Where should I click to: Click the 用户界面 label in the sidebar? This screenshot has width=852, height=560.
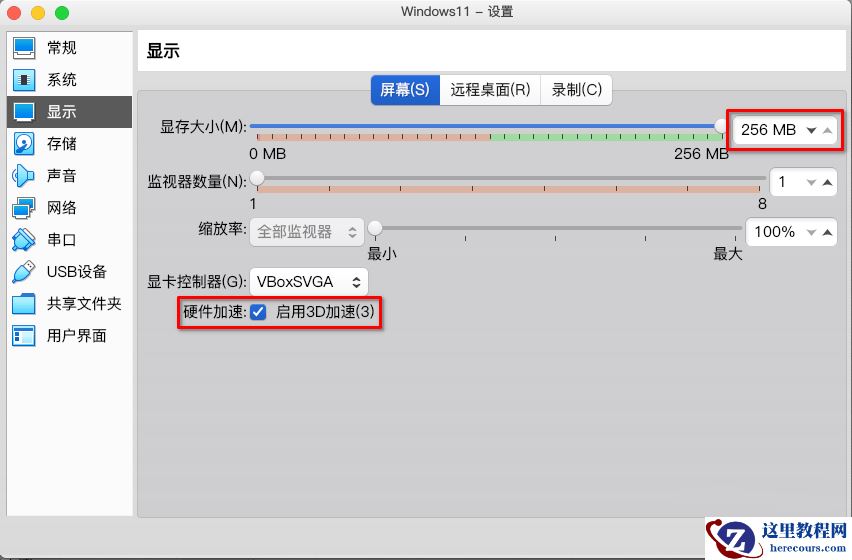click(77, 336)
